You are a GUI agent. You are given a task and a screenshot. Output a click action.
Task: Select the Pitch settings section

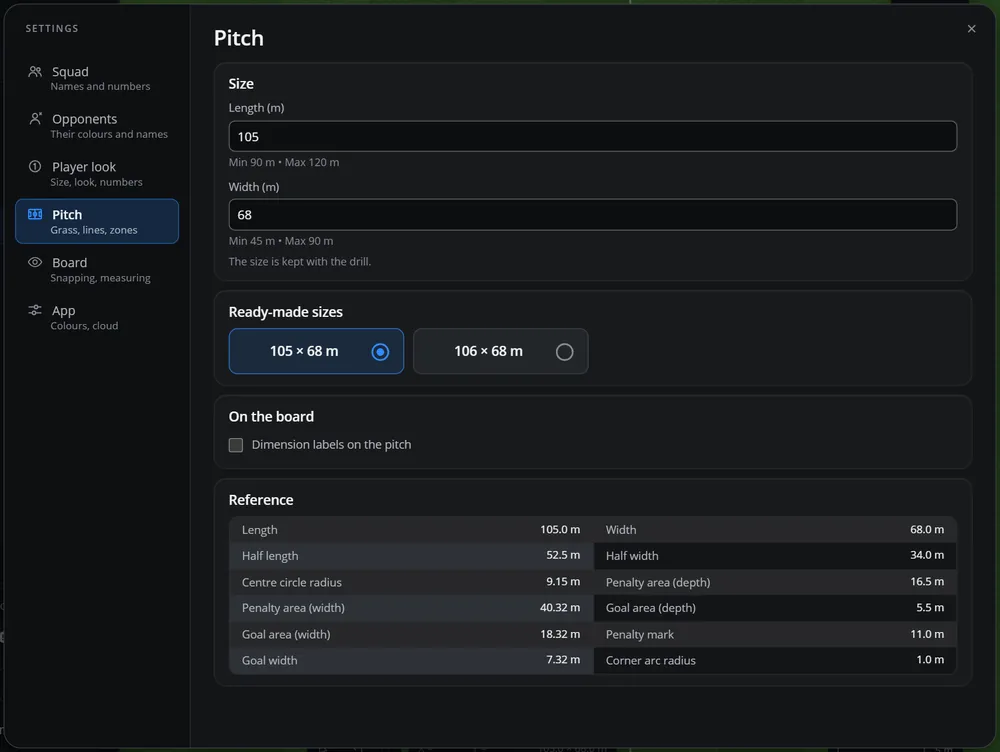coord(97,221)
